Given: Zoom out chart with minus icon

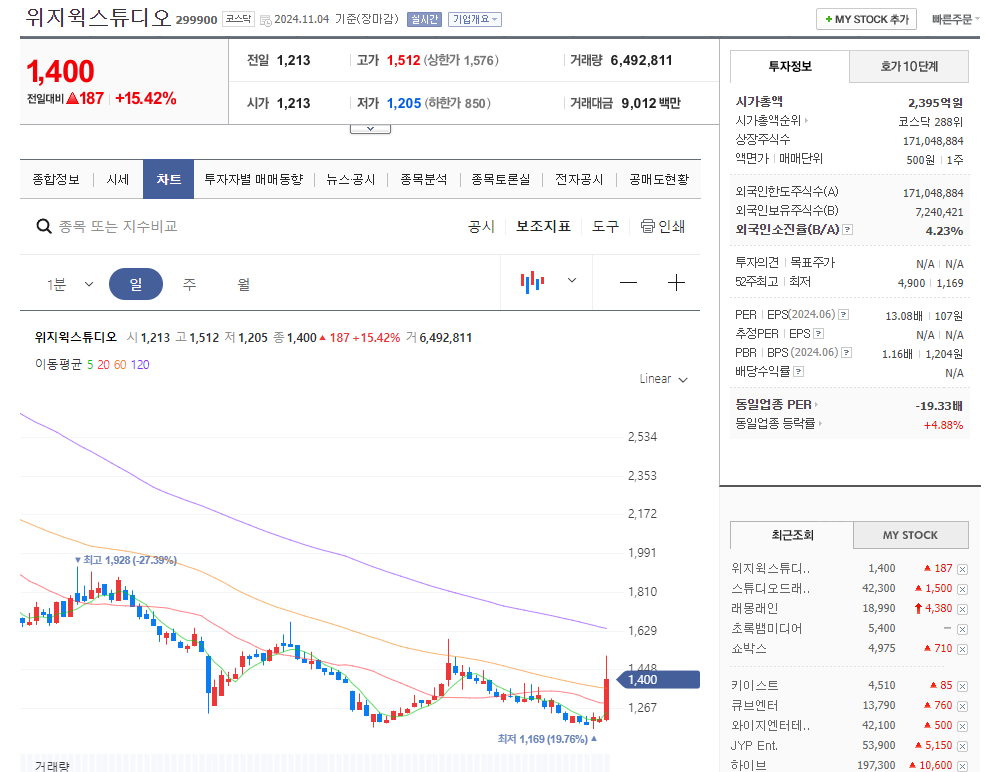Looking at the screenshot, I should (628, 283).
